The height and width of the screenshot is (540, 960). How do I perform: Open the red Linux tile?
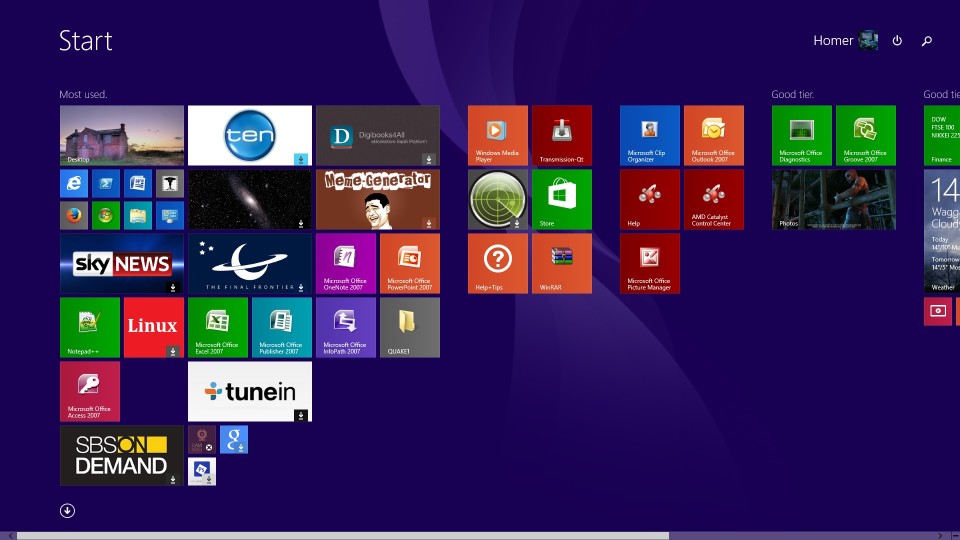154,328
